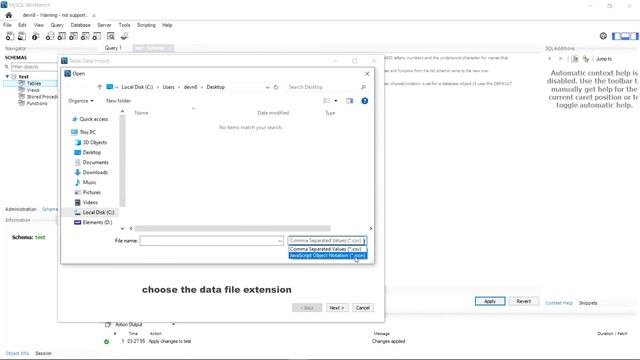Click the create new view toolbar icon
640x360 pixels.
click(73, 36)
